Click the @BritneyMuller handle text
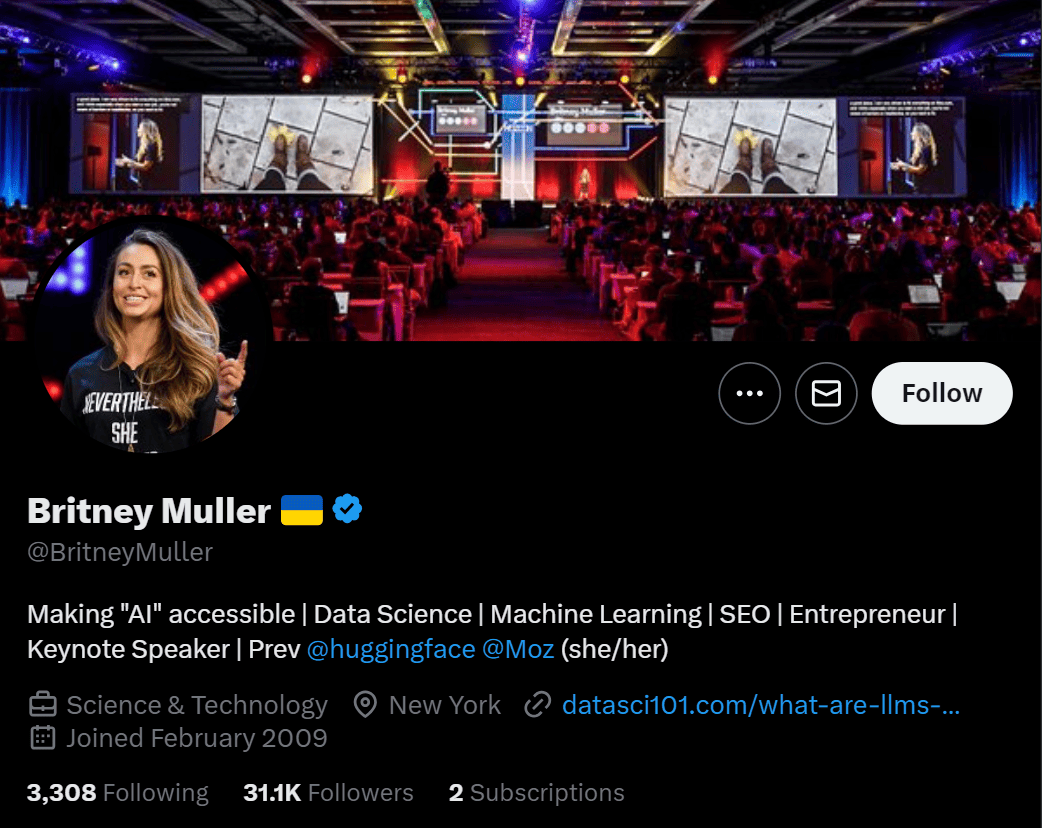The height and width of the screenshot is (828, 1042). pyautogui.click(x=120, y=552)
